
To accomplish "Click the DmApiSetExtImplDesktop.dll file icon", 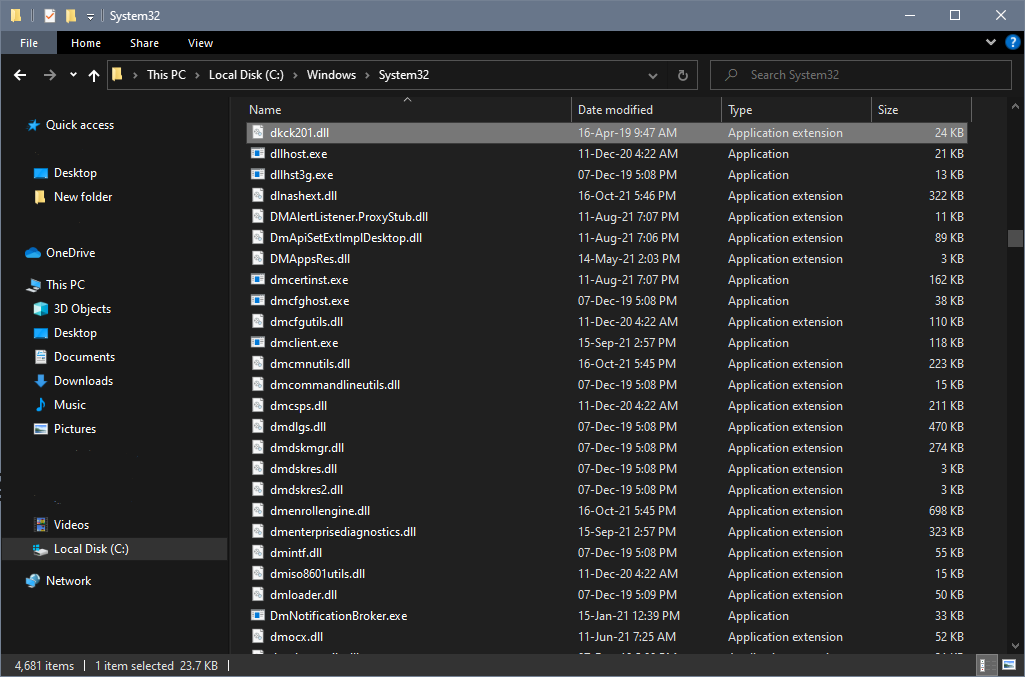I will click(258, 237).
